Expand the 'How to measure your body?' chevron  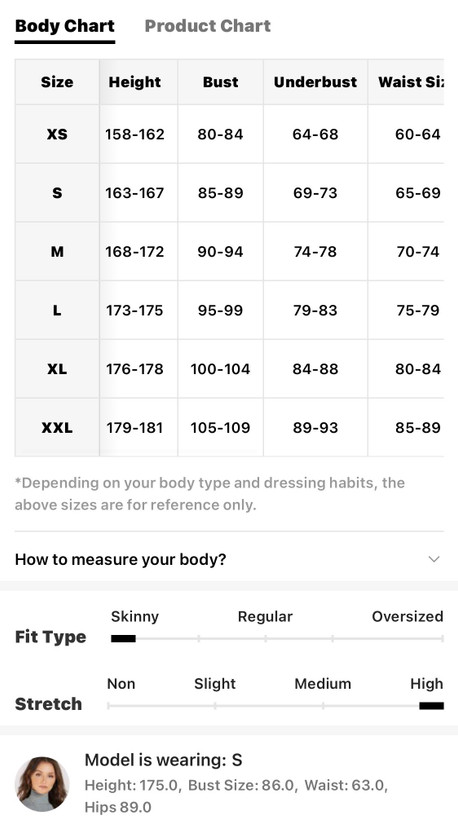[433, 559]
